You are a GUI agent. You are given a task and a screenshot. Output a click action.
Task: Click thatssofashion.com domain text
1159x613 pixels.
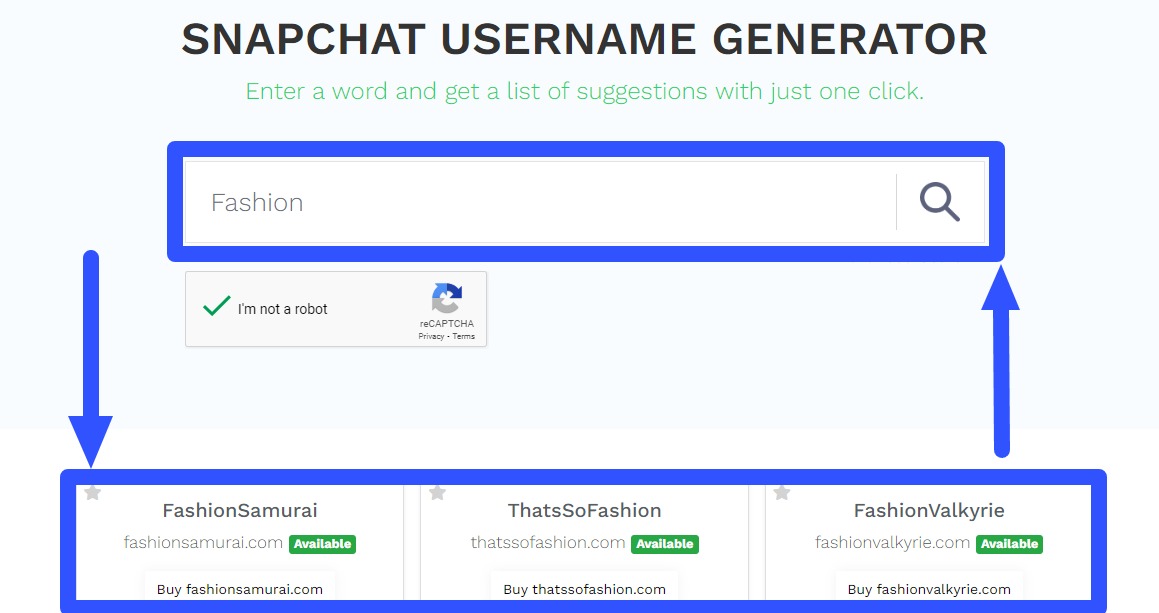coord(548,543)
